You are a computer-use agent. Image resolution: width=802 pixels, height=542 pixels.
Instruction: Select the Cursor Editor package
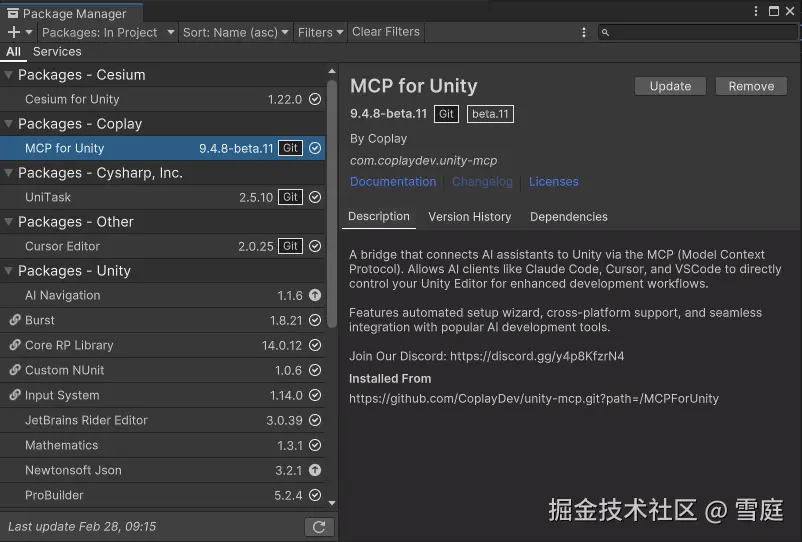point(163,246)
